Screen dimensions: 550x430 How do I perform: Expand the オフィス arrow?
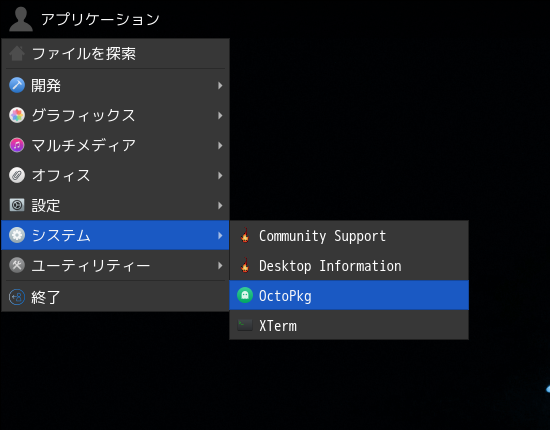tap(220, 175)
